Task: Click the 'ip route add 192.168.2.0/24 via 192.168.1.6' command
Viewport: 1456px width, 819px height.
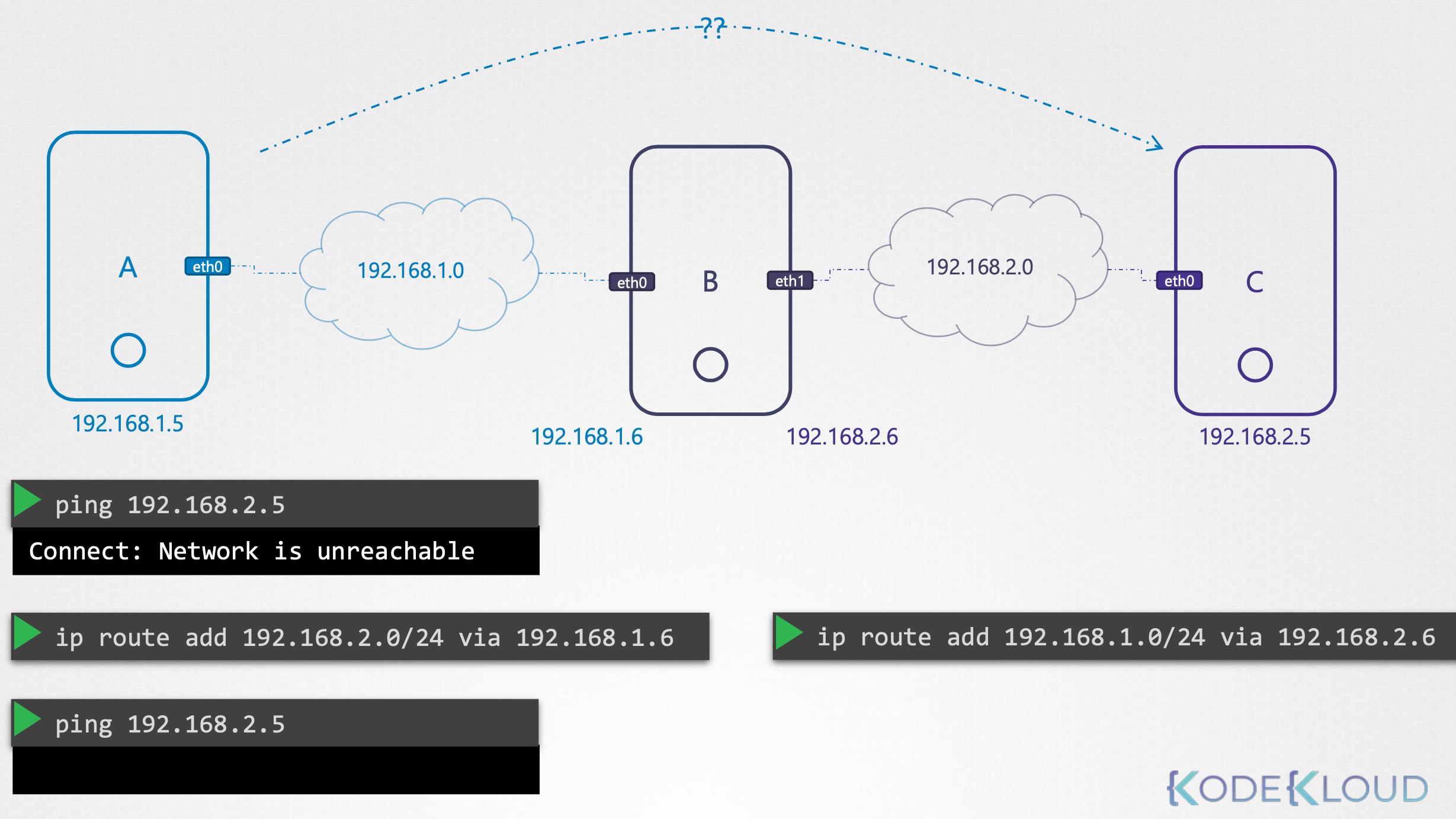Action: point(364,638)
